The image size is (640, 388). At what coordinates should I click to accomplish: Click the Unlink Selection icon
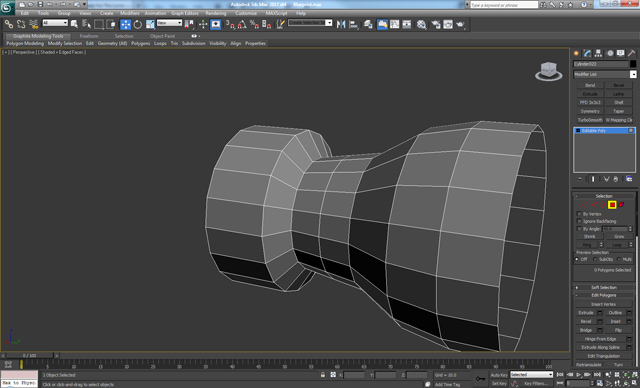pyautogui.click(x=21, y=24)
